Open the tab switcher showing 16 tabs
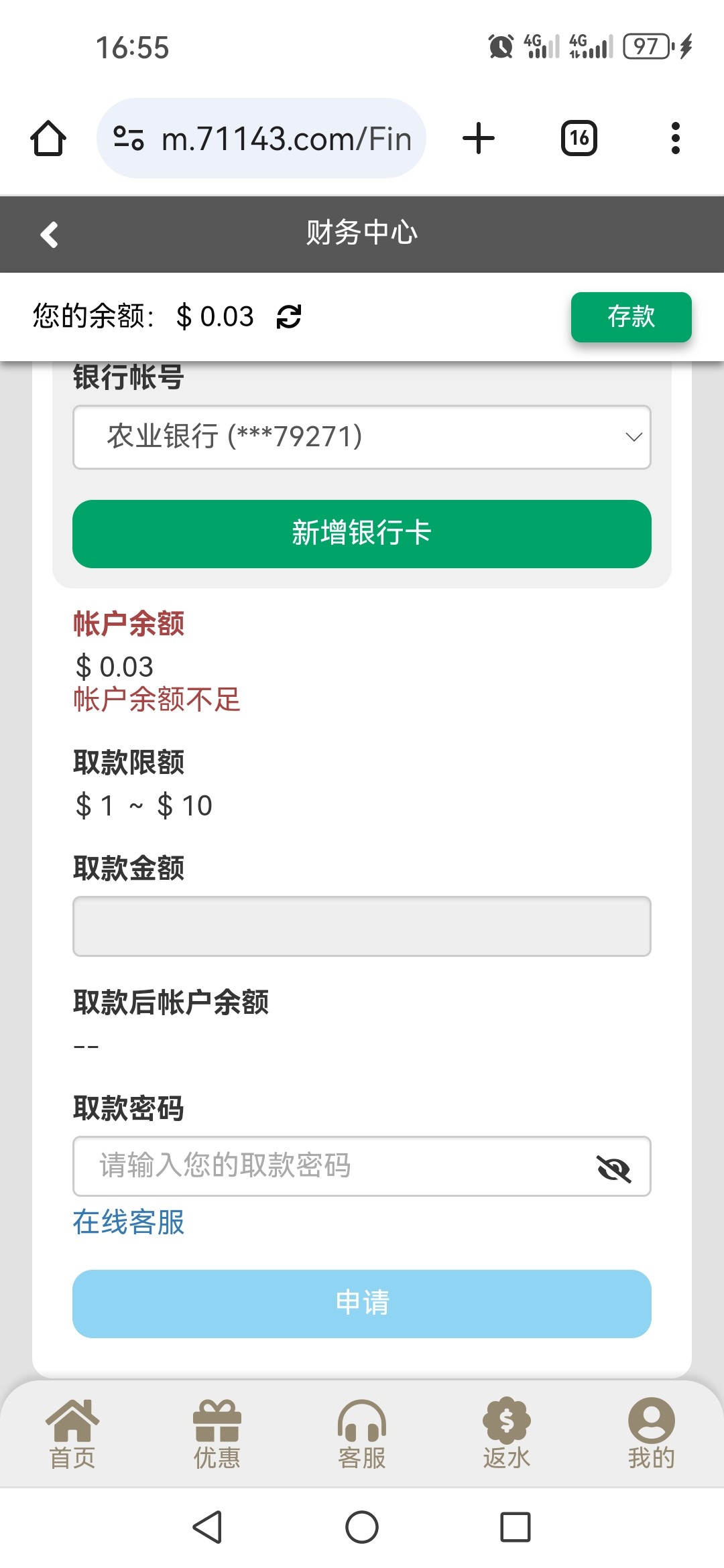The image size is (724, 1568). pos(579,139)
